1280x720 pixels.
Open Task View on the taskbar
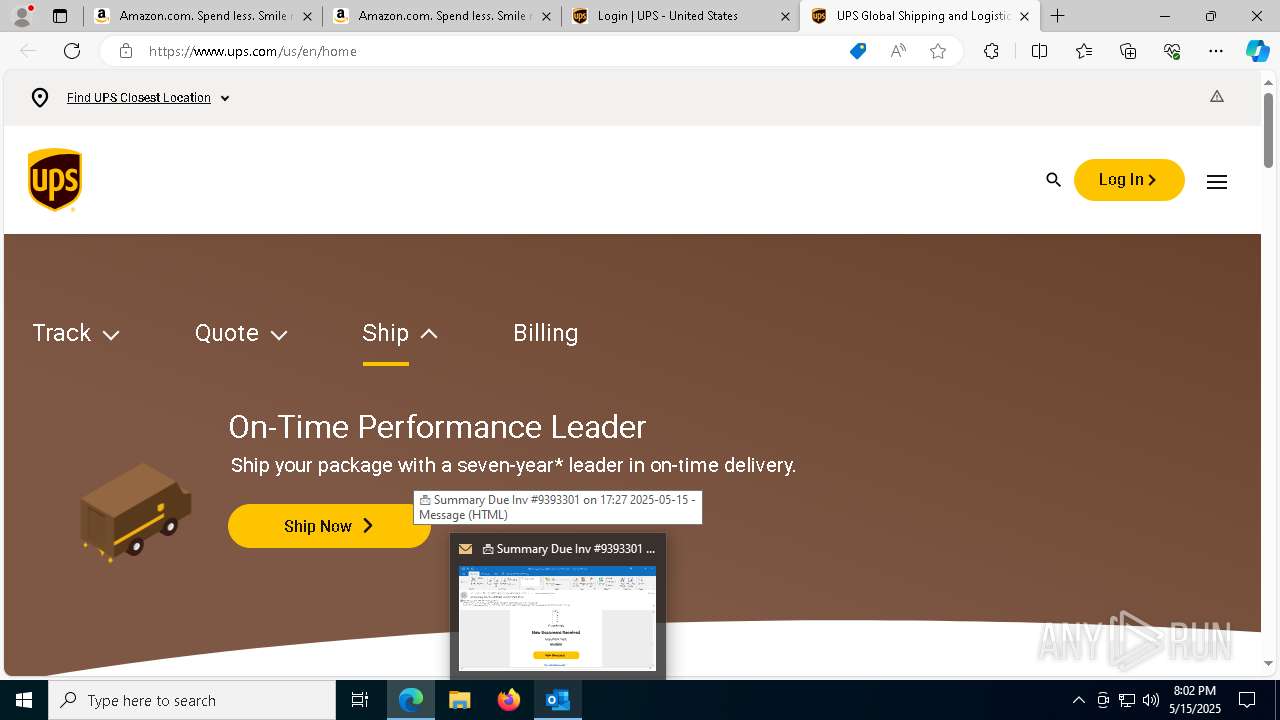pyautogui.click(x=360, y=700)
